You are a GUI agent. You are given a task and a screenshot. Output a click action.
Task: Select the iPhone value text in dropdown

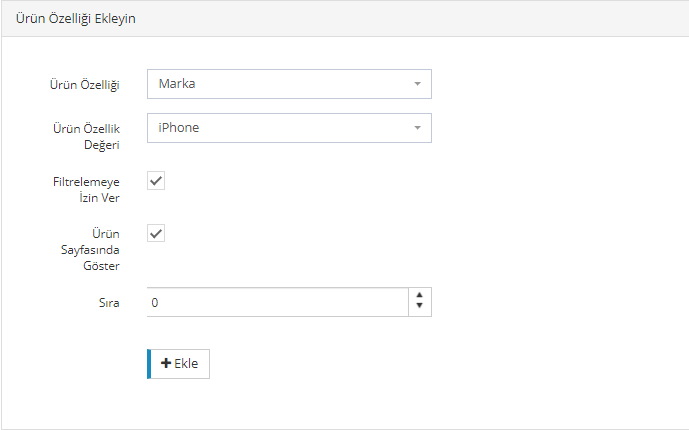(179, 128)
